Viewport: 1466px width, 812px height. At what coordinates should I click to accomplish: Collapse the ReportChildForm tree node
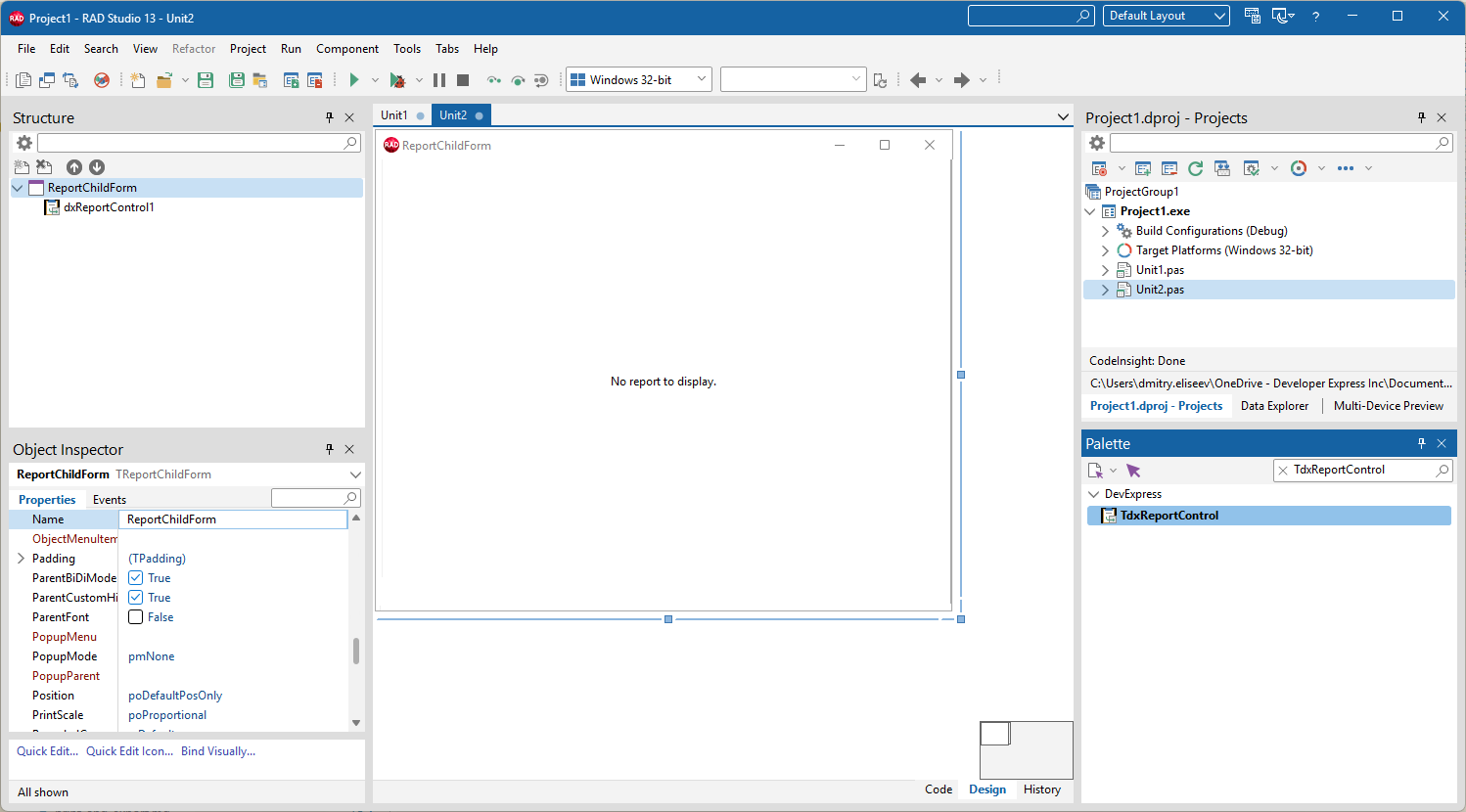click(x=18, y=188)
